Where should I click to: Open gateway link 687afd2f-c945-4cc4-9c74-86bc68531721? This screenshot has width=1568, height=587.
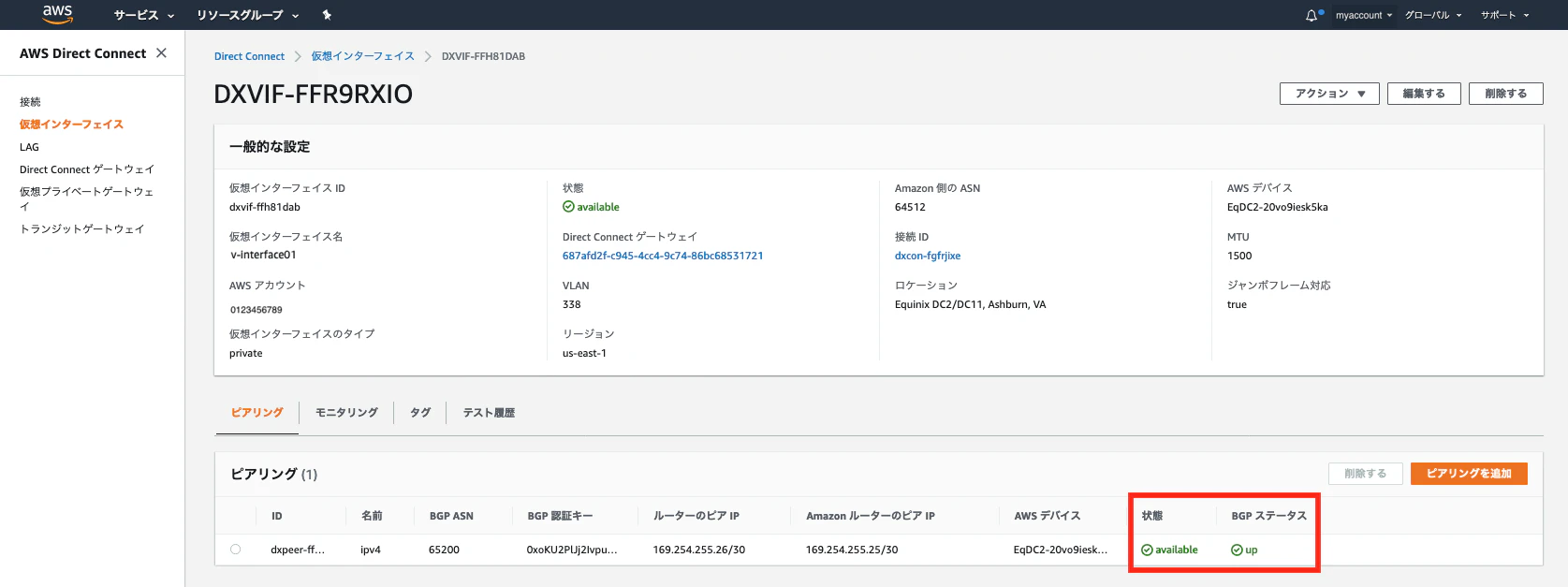tap(663, 256)
